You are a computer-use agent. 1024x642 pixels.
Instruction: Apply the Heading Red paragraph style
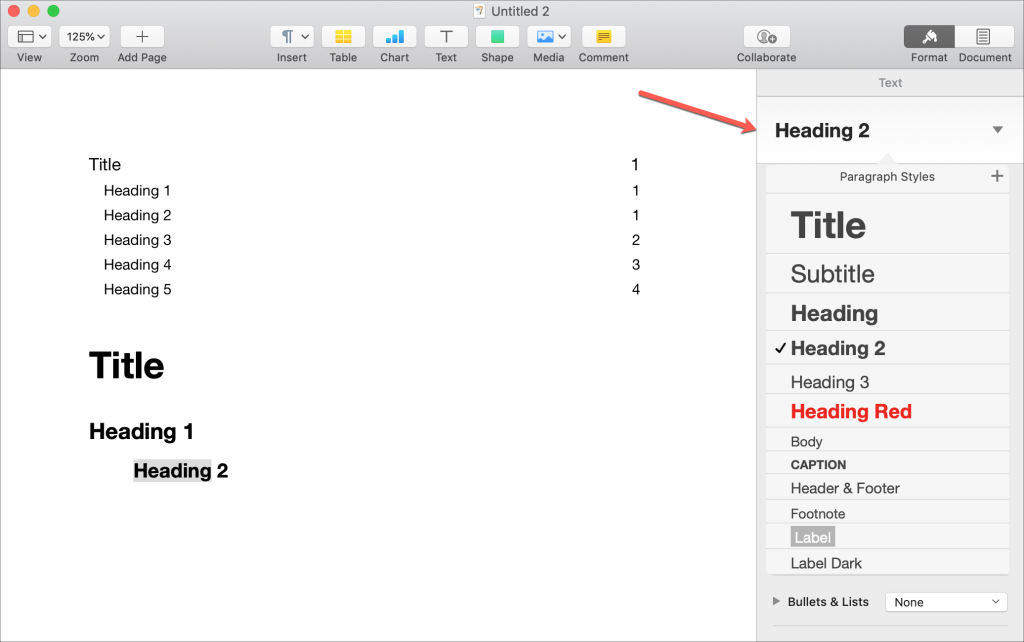pos(851,411)
